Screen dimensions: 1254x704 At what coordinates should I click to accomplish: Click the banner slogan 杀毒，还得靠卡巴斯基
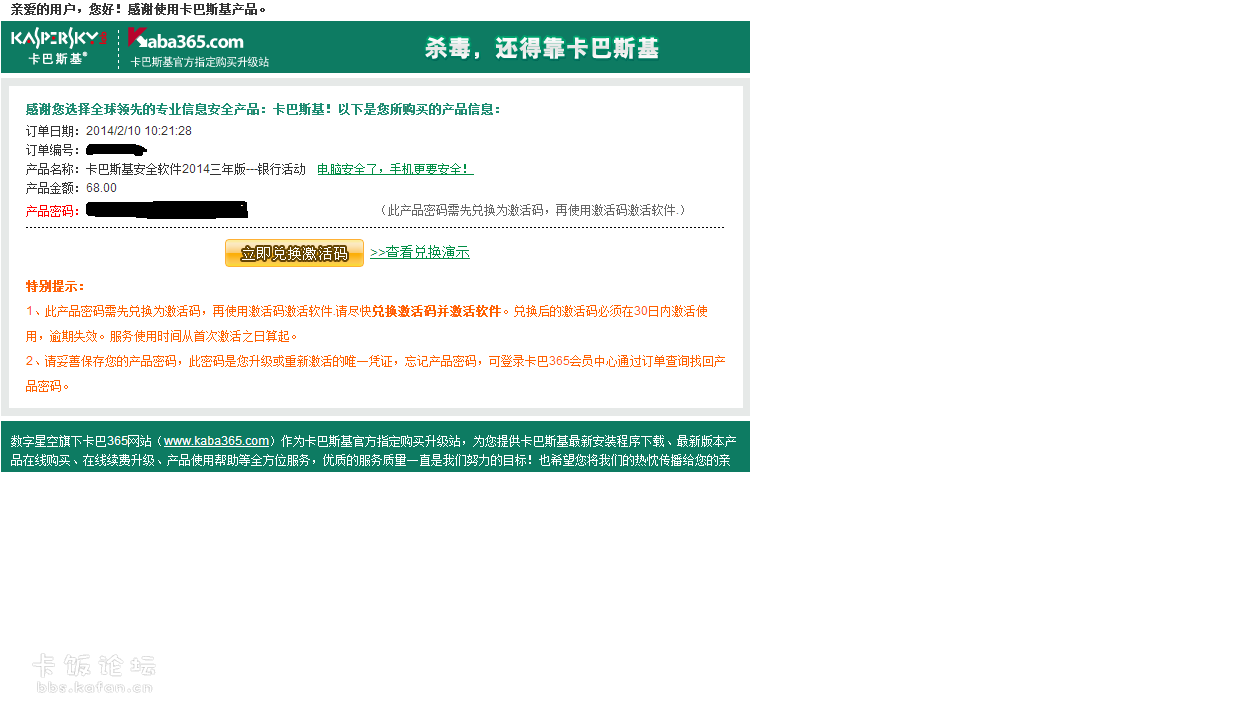(x=542, y=47)
